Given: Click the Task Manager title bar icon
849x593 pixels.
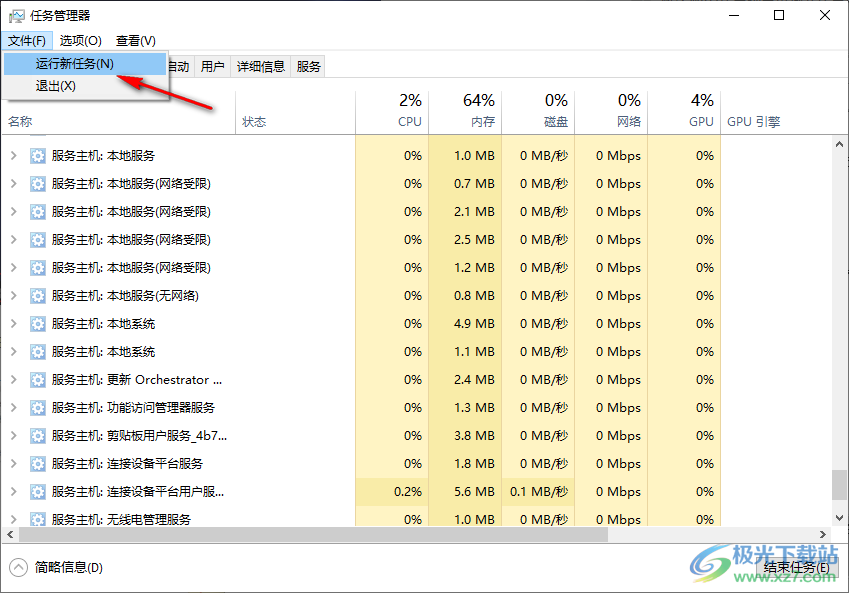Looking at the screenshot, I should [x=17, y=16].
